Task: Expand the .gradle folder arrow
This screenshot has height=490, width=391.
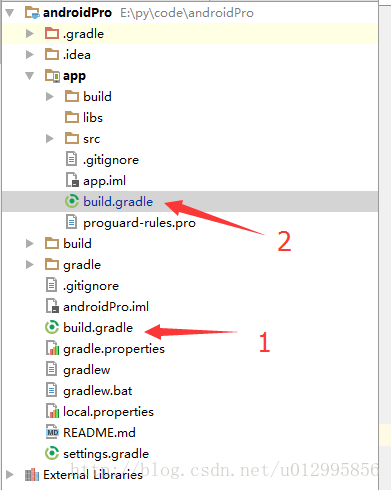Action: pos(30,34)
